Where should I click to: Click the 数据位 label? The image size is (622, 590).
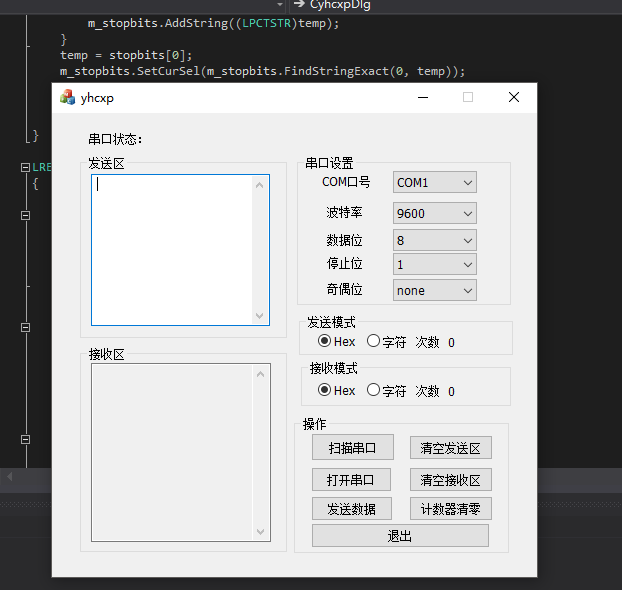344,240
